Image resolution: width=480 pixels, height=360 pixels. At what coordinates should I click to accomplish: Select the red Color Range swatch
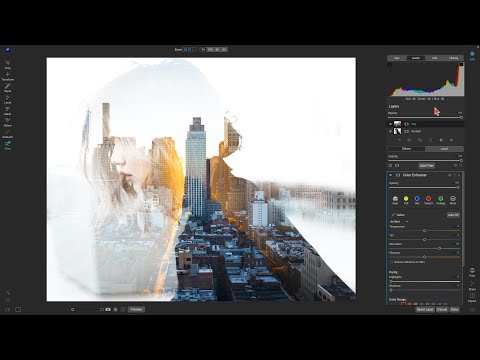tap(403, 304)
